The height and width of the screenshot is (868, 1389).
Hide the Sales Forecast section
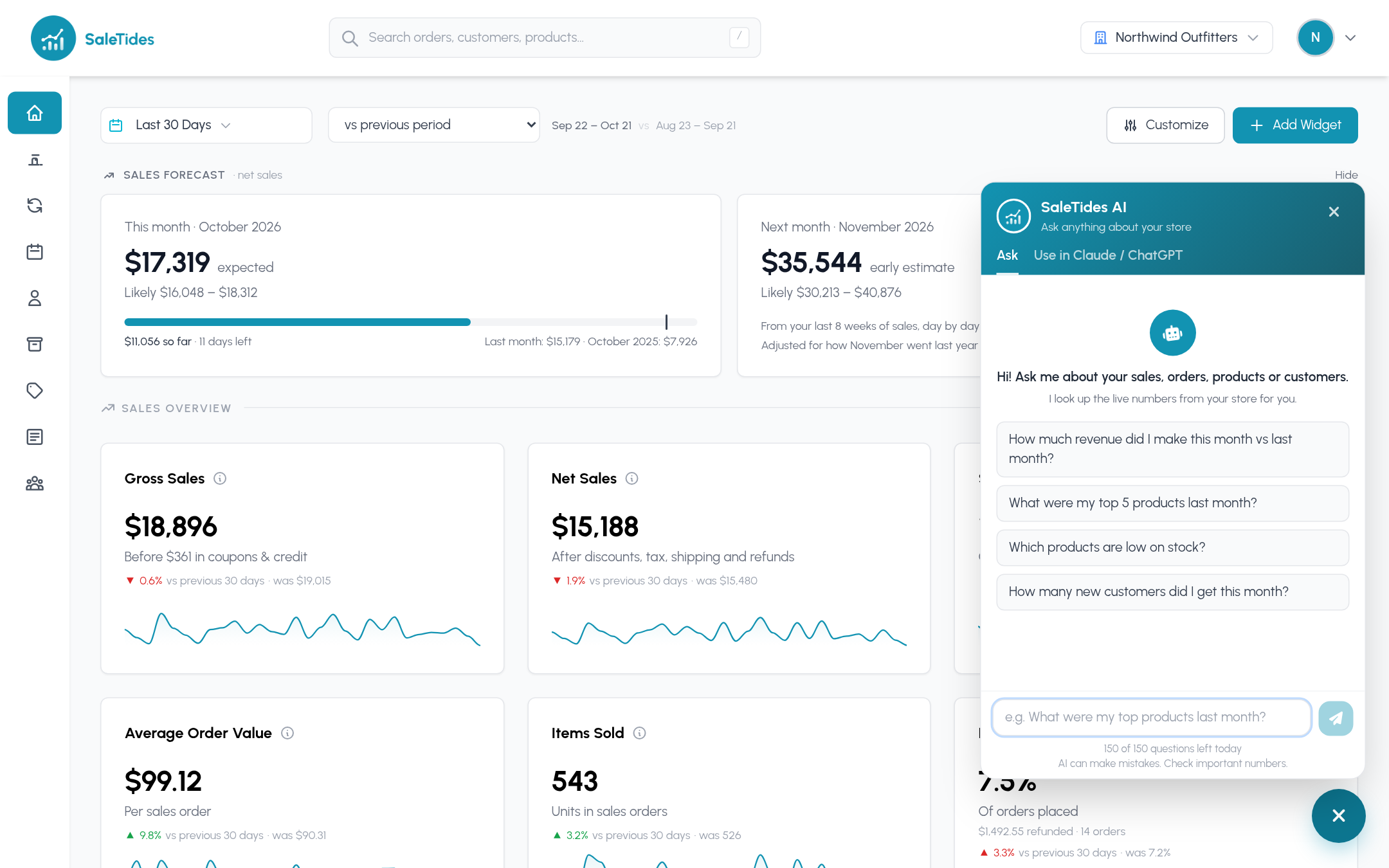(1346, 175)
